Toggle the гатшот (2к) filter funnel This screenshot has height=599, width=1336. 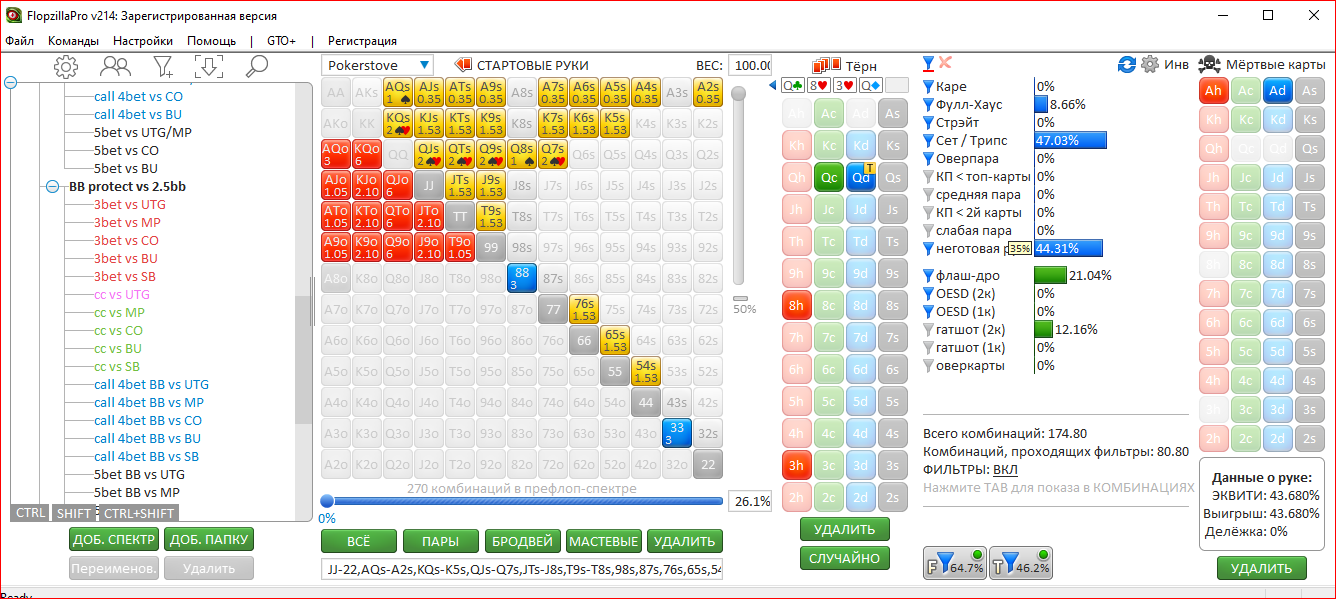coord(928,330)
